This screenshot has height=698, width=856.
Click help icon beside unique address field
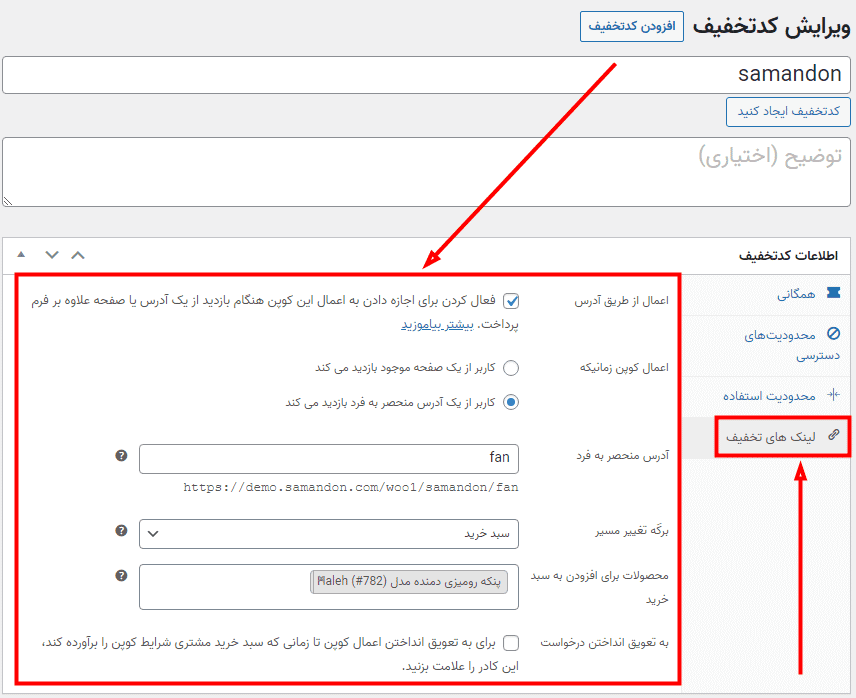click(x=121, y=456)
